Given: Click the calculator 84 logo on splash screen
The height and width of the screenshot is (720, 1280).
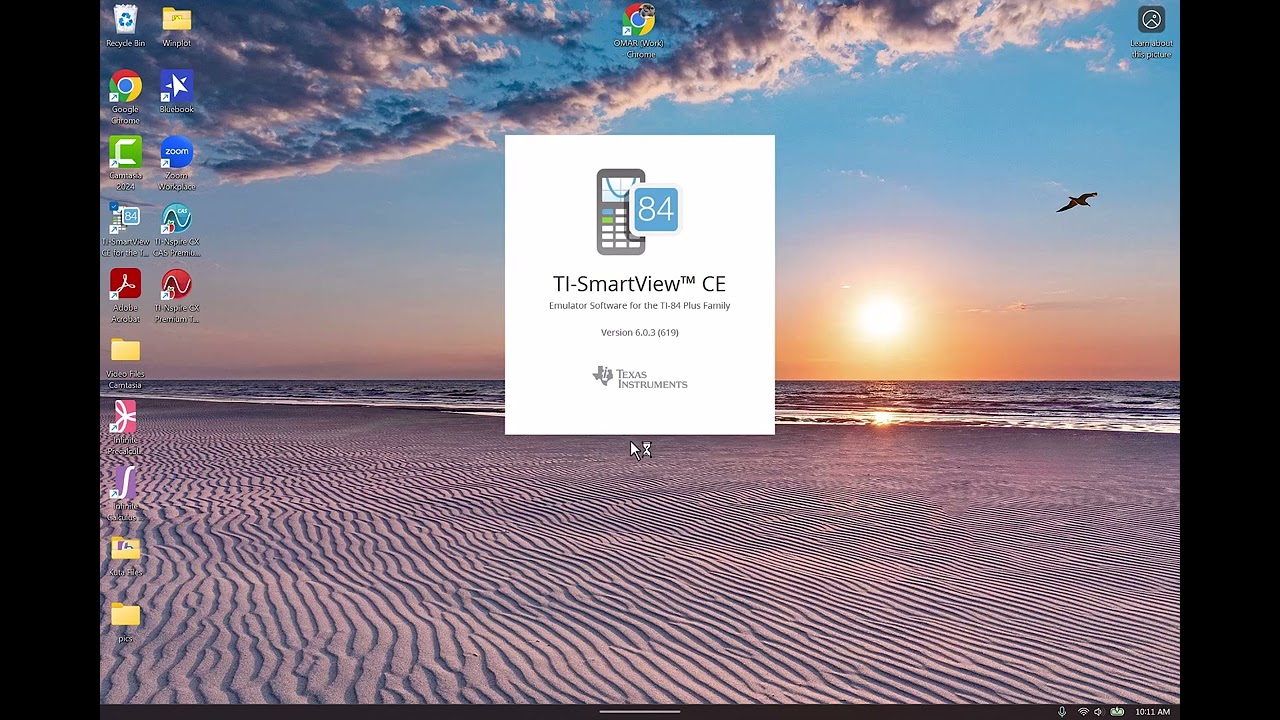Looking at the screenshot, I should coord(639,212).
